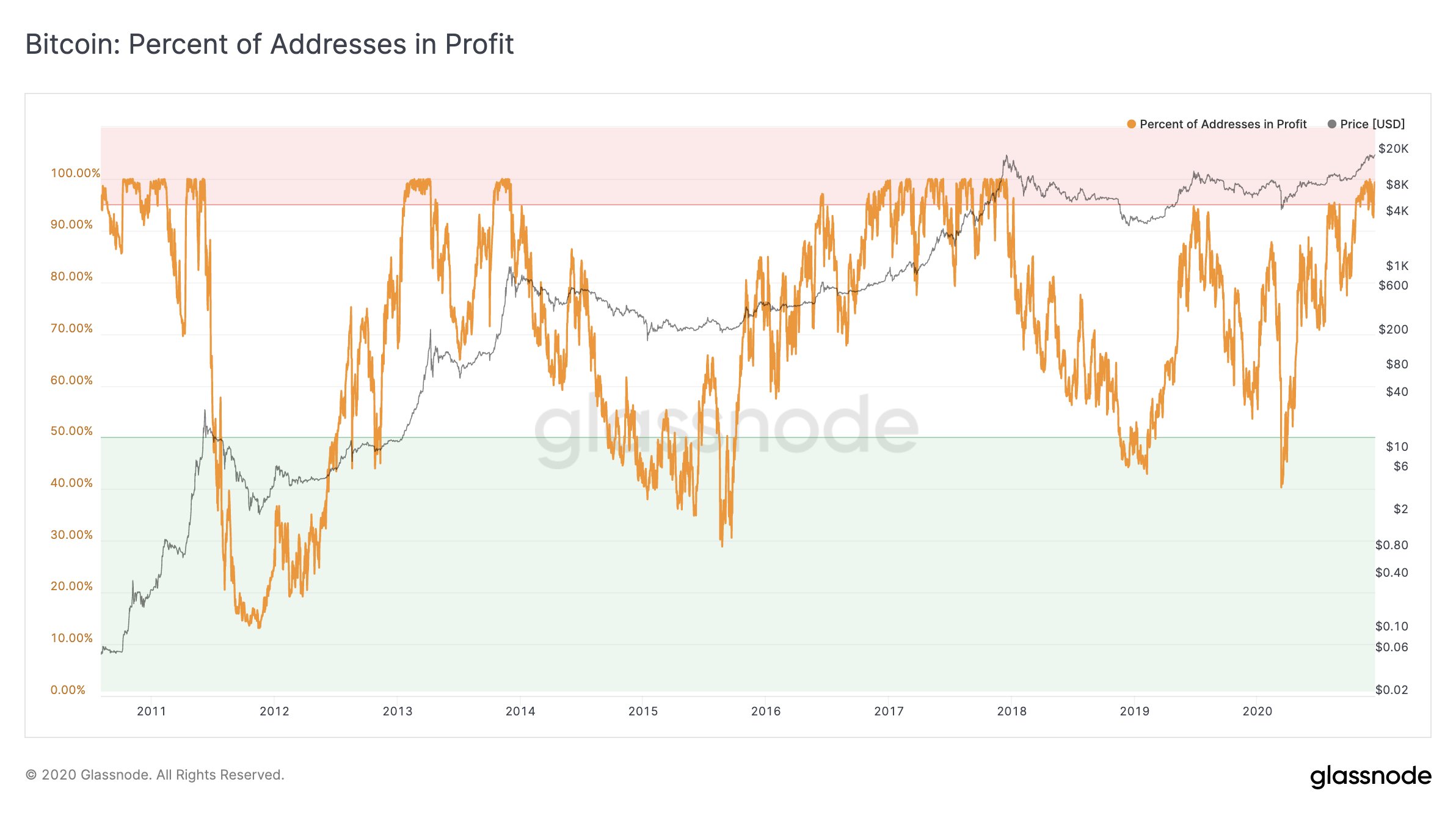Click the chart title Bitcoin: Percent of Addresses in Profit
This screenshot has height=815, width=1456.
point(269,44)
